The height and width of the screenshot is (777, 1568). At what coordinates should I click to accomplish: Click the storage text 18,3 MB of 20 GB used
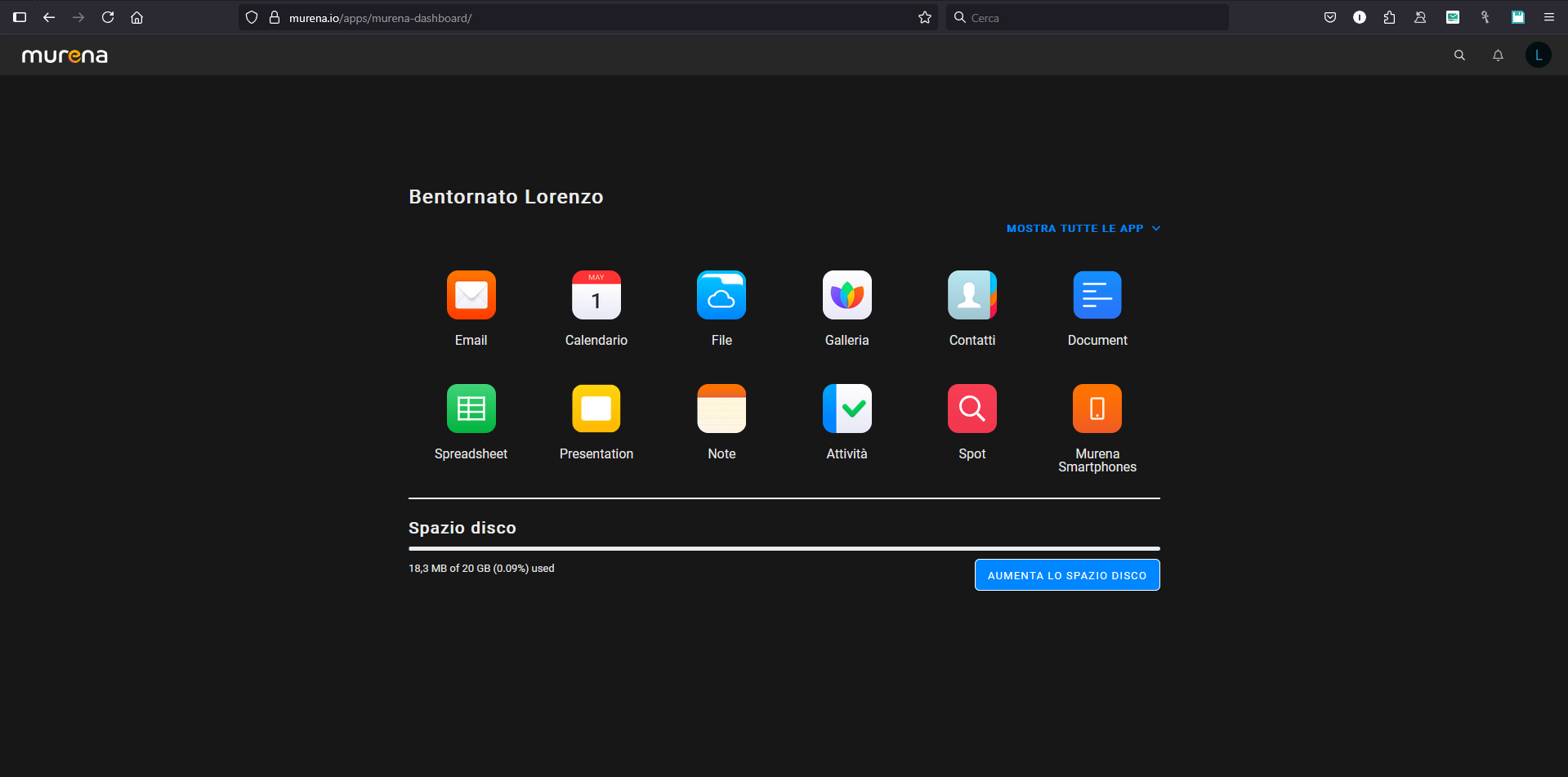[x=481, y=569]
